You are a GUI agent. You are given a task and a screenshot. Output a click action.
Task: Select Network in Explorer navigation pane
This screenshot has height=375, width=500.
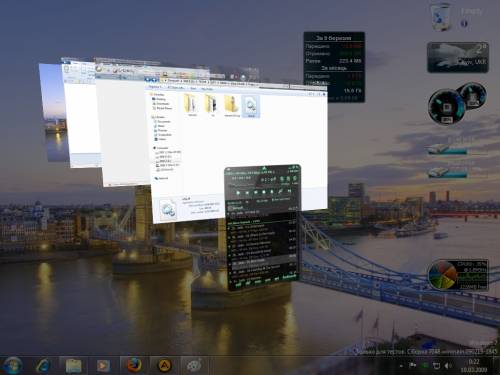[162, 178]
